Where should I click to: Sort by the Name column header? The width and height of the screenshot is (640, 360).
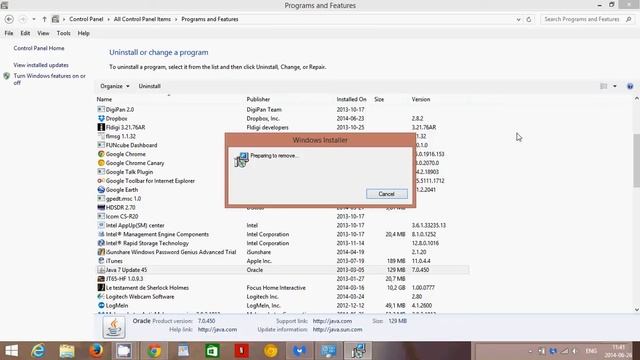click(104, 99)
